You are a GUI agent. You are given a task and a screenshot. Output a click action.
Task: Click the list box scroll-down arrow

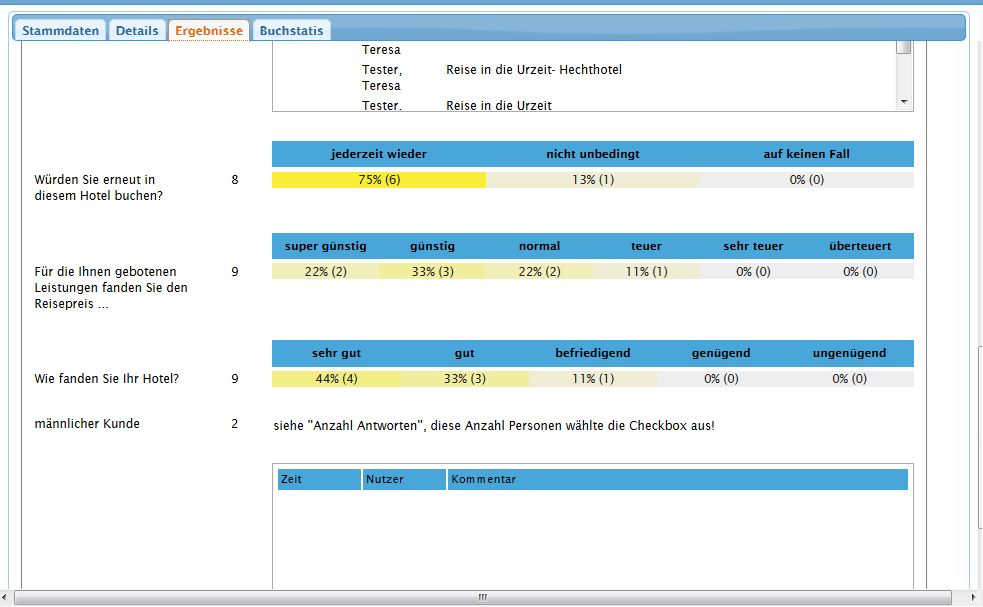coord(904,102)
